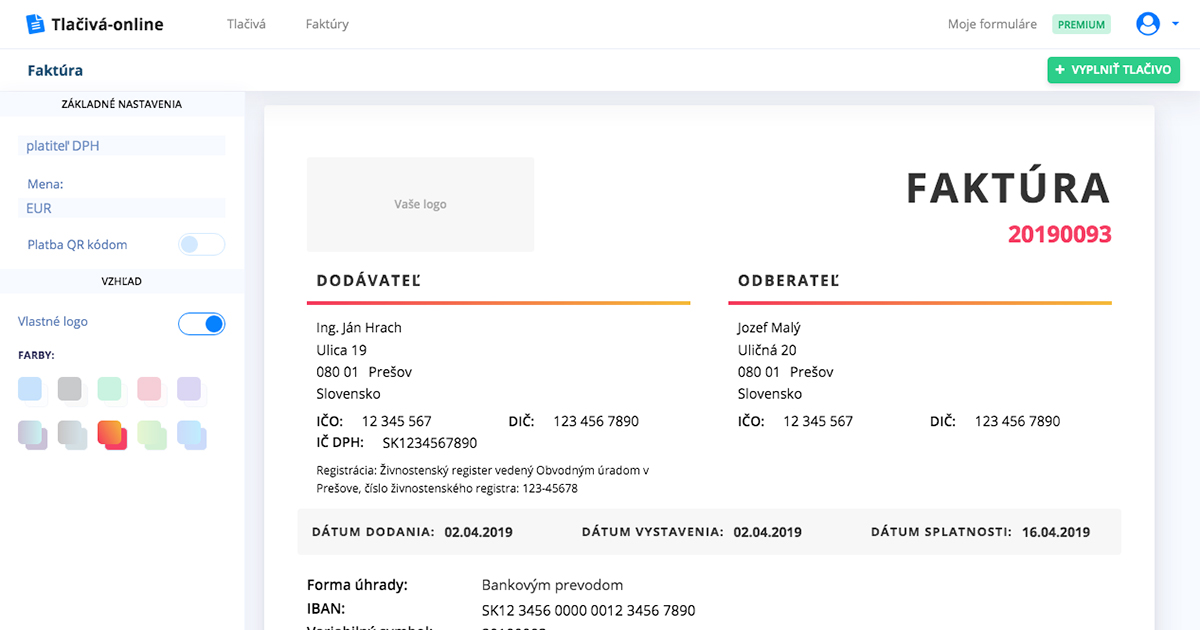Click the Vaše logo placeholder area
The width and height of the screenshot is (1200, 630).
tap(420, 204)
